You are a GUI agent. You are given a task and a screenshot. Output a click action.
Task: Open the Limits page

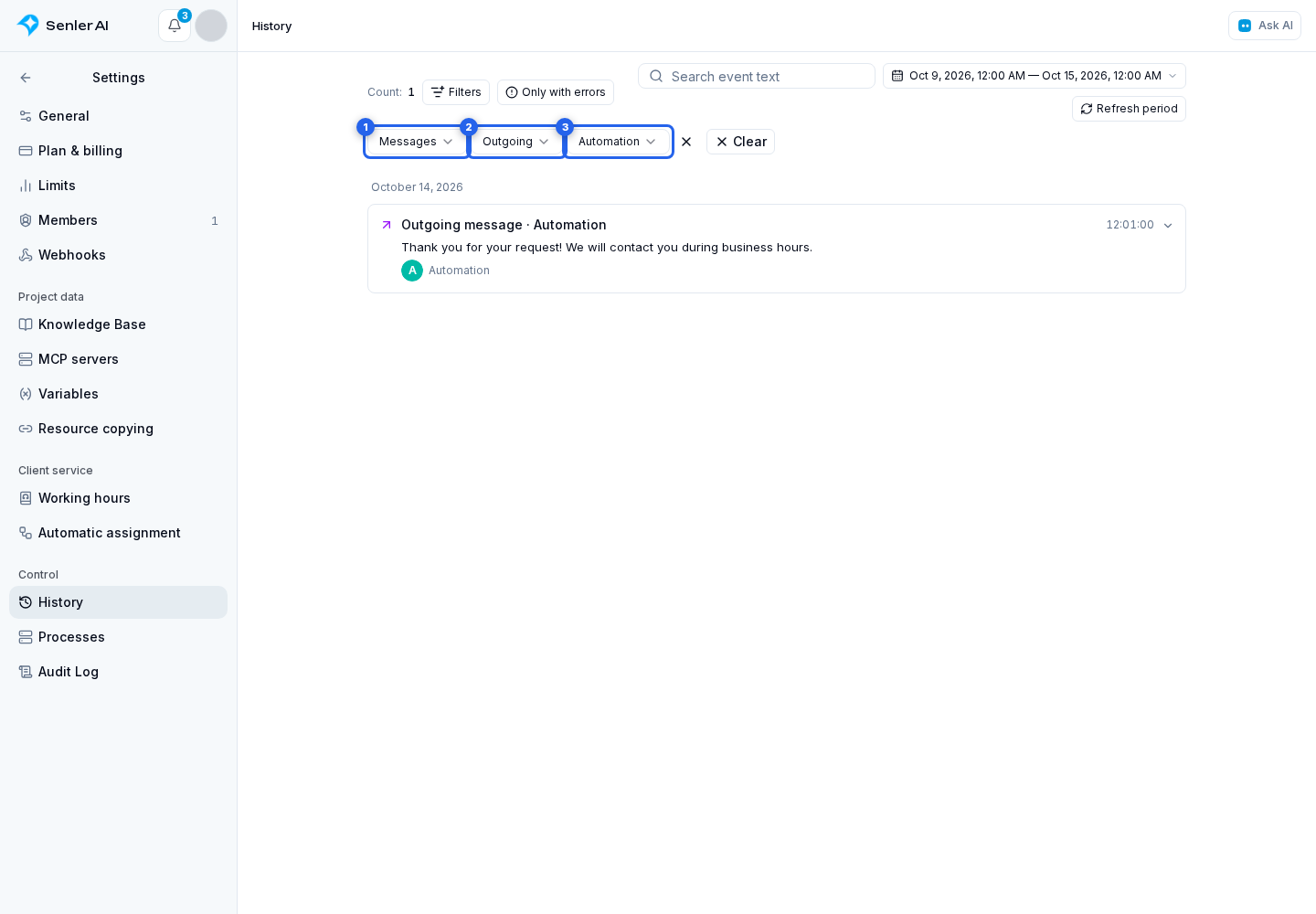(x=119, y=186)
